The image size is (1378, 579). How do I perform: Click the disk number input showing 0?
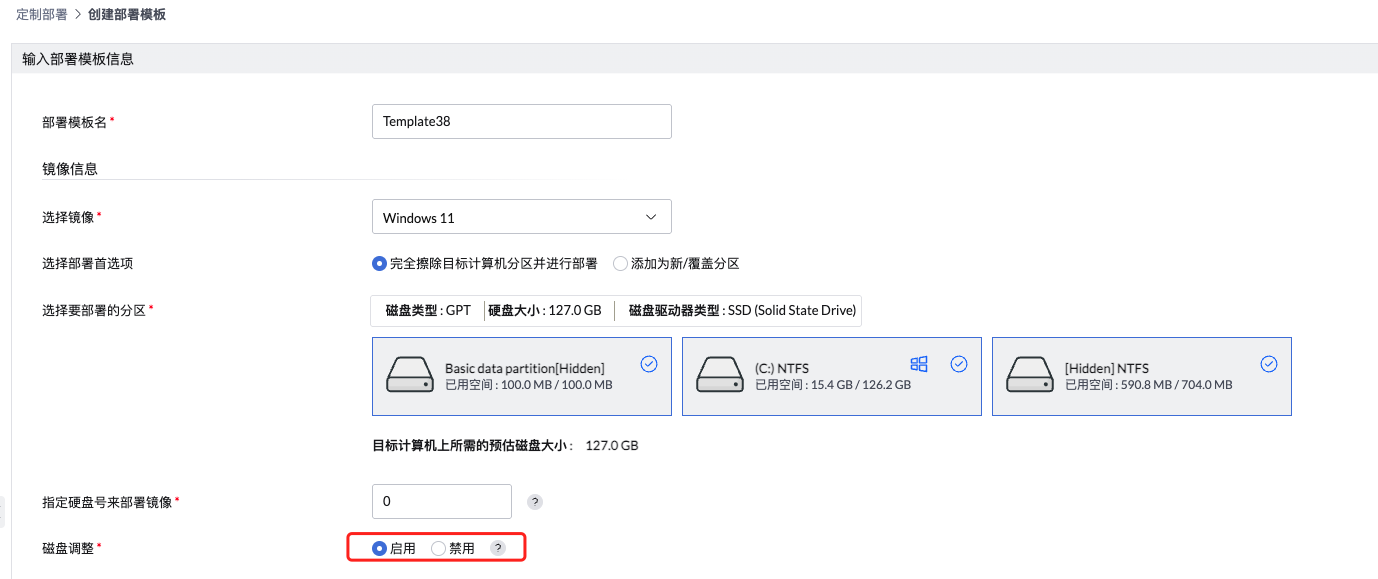pyautogui.click(x=441, y=501)
